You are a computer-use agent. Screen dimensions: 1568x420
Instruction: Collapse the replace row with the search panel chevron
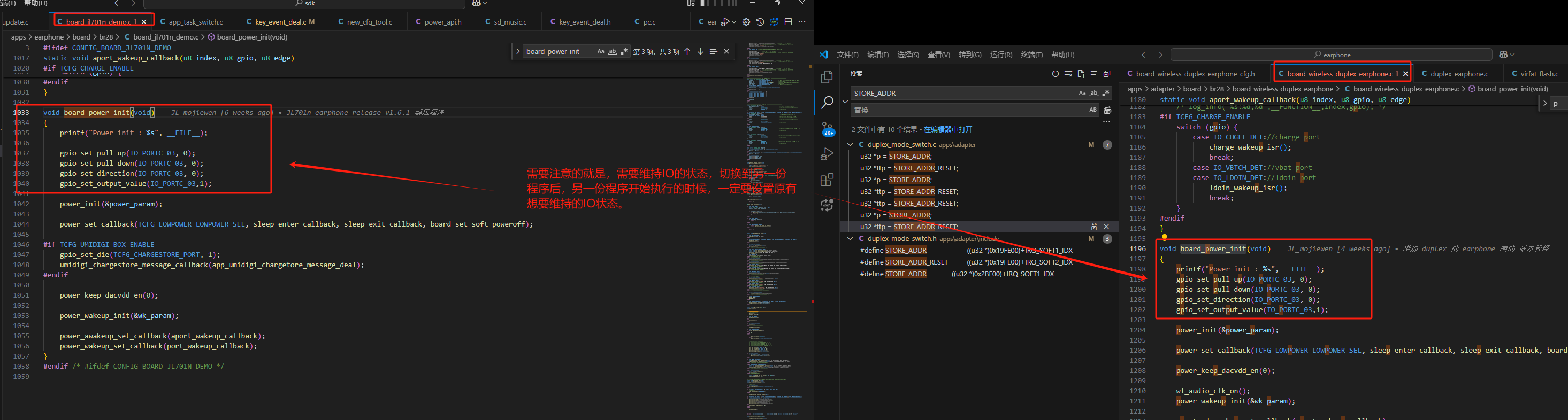(x=845, y=102)
